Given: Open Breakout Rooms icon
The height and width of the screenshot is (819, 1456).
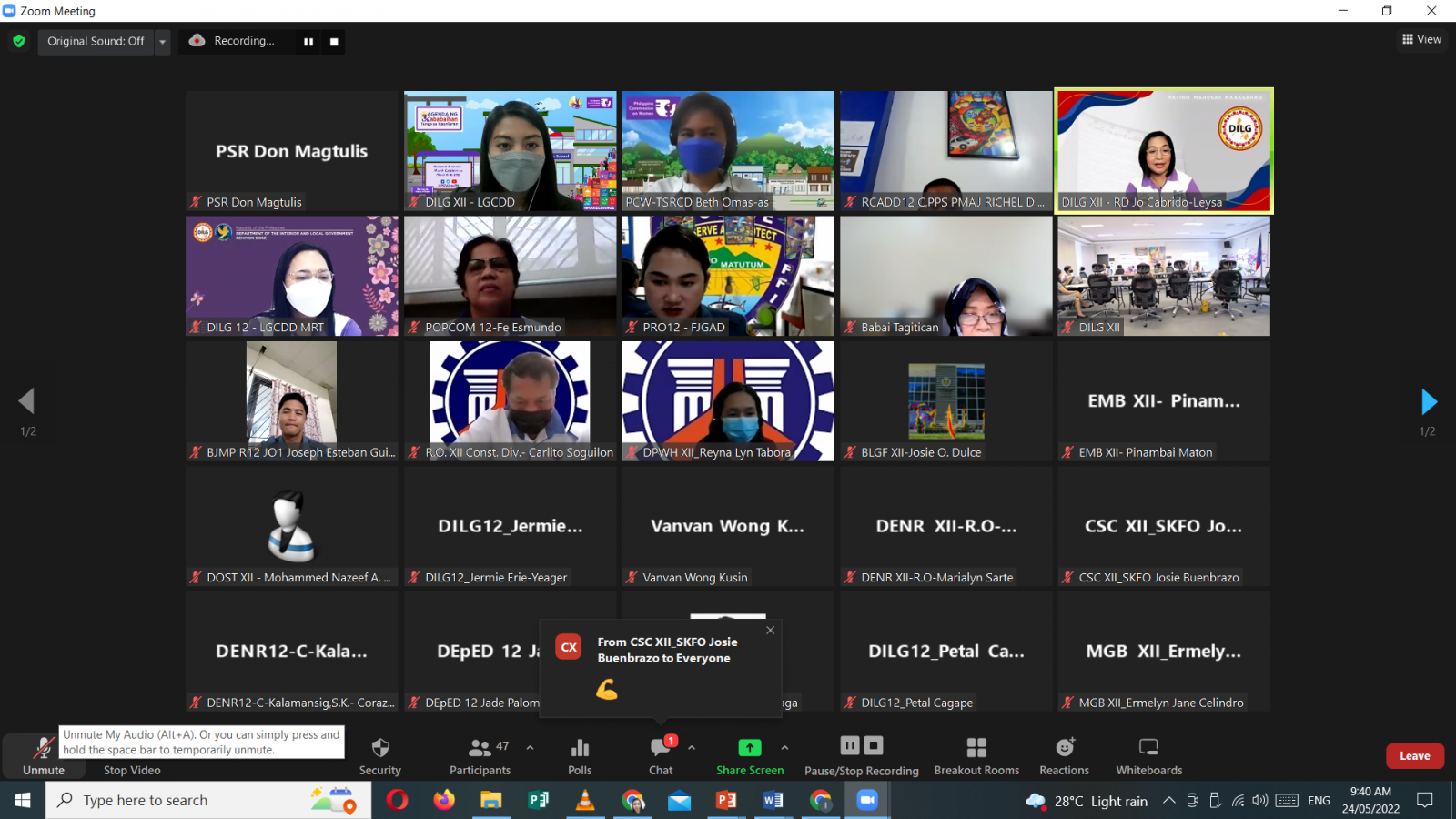Looking at the screenshot, I should 976,747.
